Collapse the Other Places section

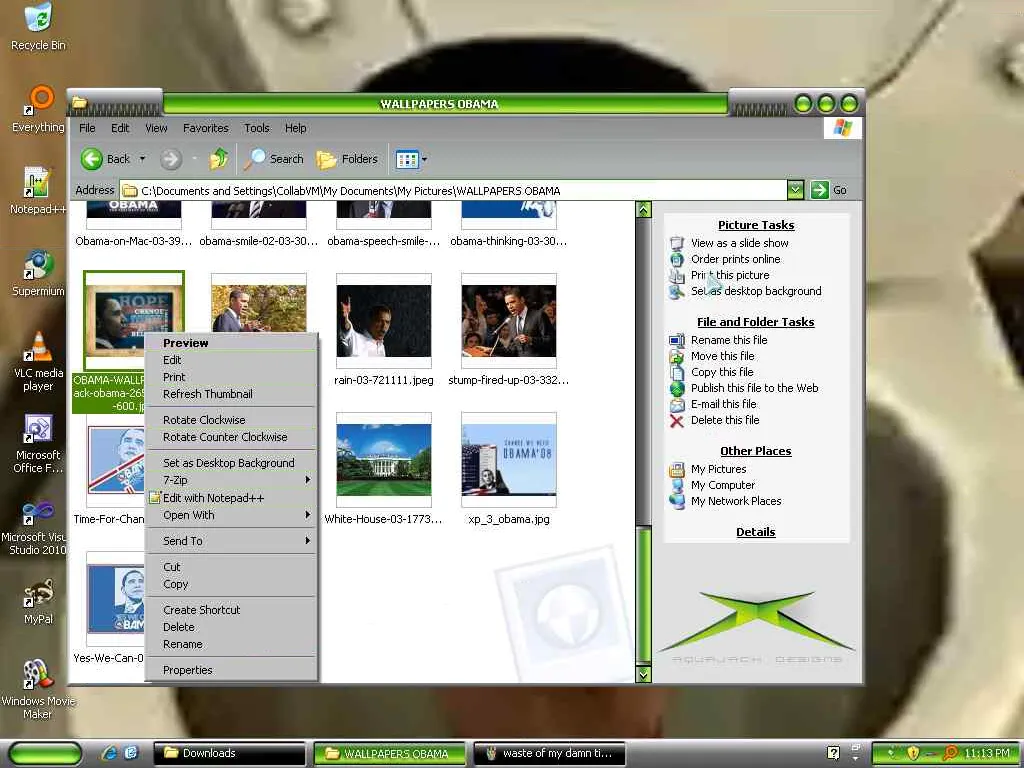(x=756, y=451)
